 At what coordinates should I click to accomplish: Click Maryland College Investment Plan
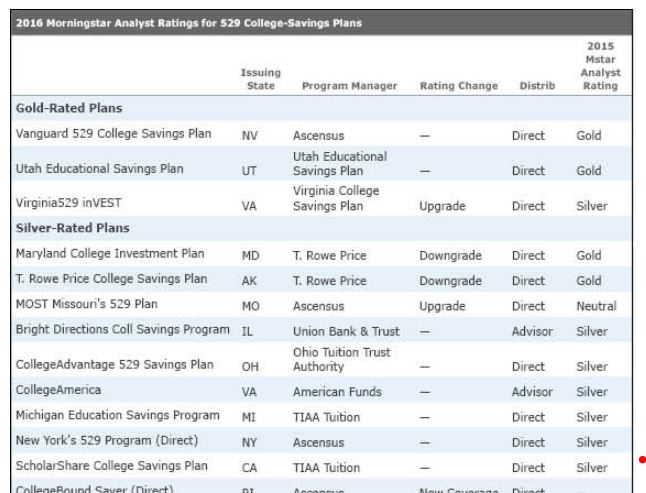pyautogui.click(x=110, y=254)
